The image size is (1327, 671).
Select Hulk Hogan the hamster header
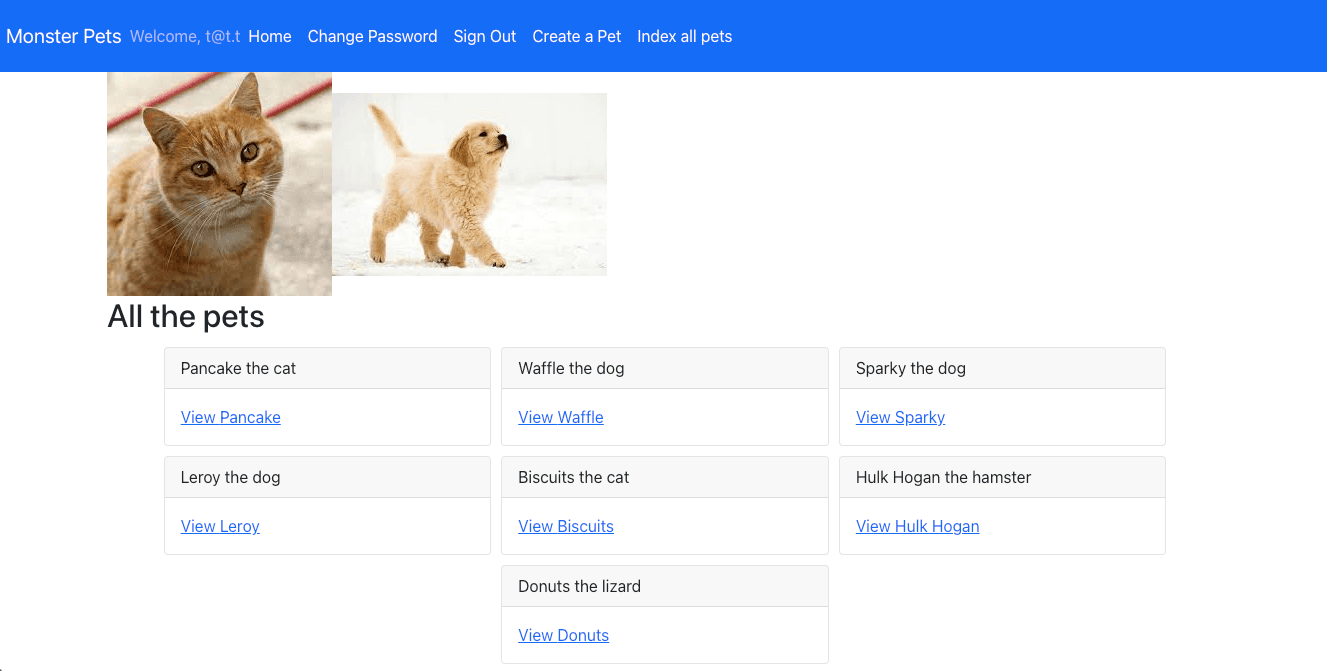[1003, 477]
